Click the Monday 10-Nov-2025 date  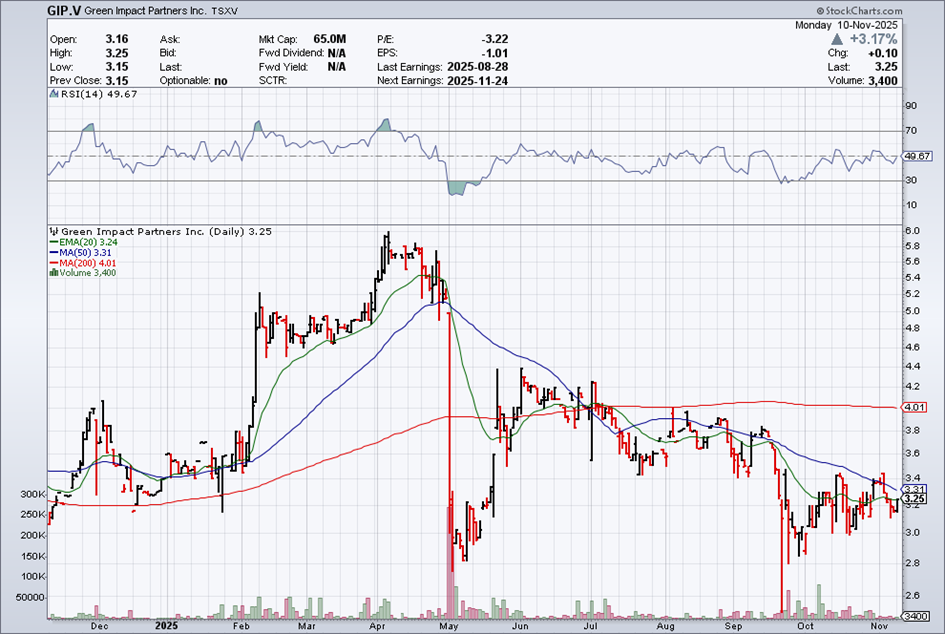coord(846,25)
